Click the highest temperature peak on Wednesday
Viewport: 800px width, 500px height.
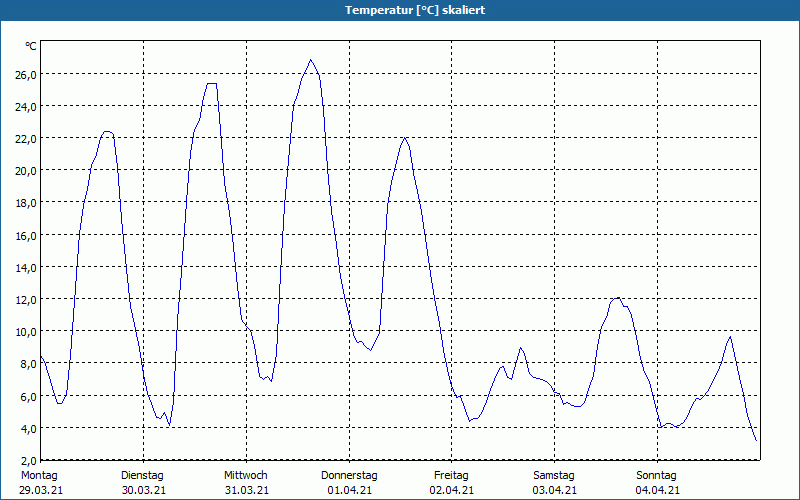[310, 60]
